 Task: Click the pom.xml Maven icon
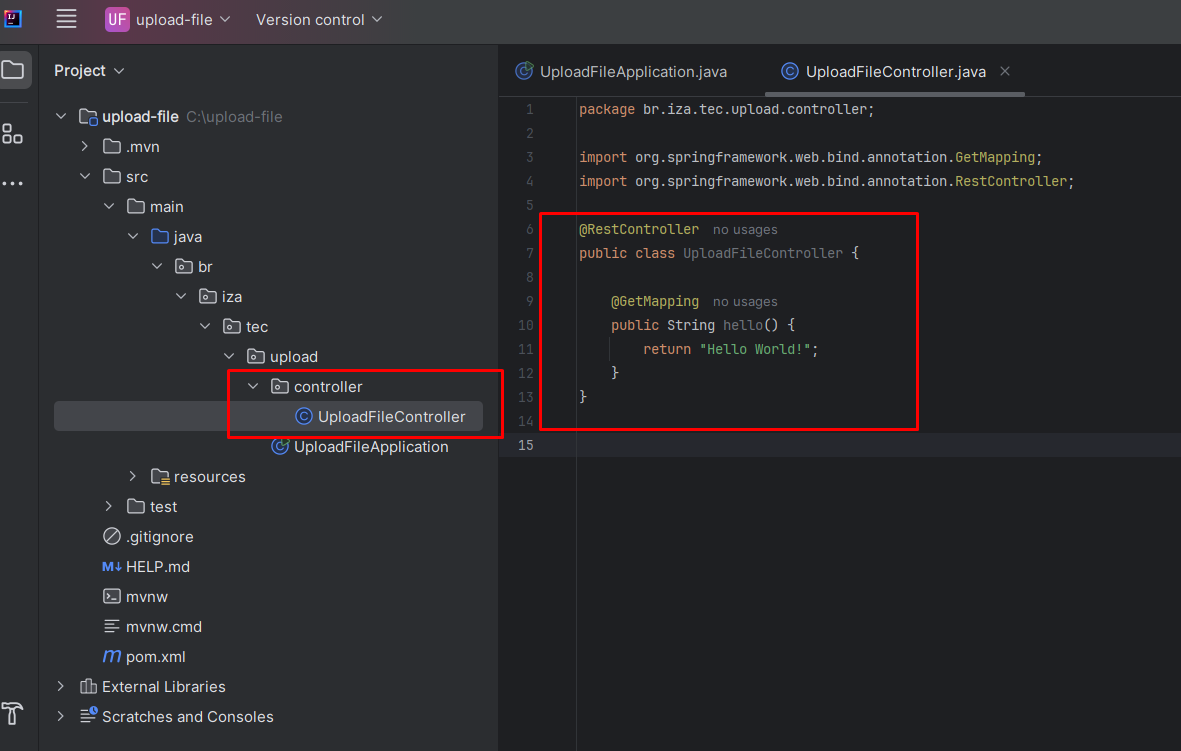[111, 656]
